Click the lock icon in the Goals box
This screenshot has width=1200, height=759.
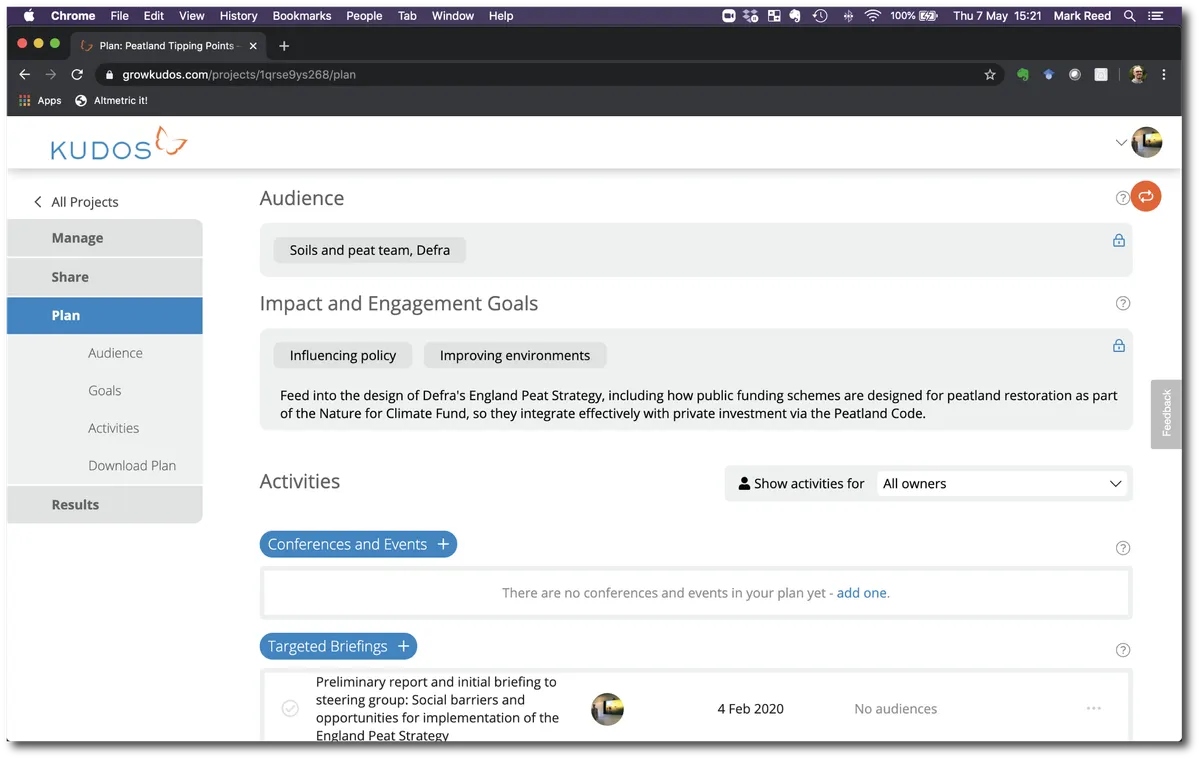point(1119,346)
